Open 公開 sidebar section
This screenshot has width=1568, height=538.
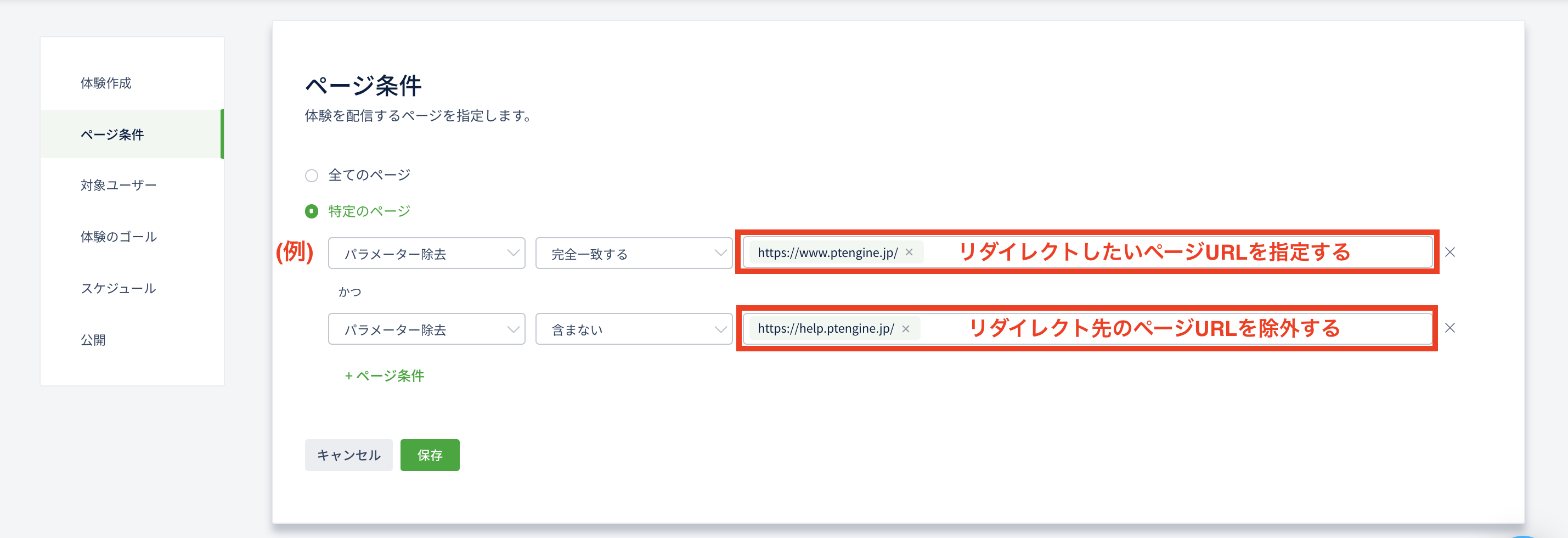coord(93,340)
